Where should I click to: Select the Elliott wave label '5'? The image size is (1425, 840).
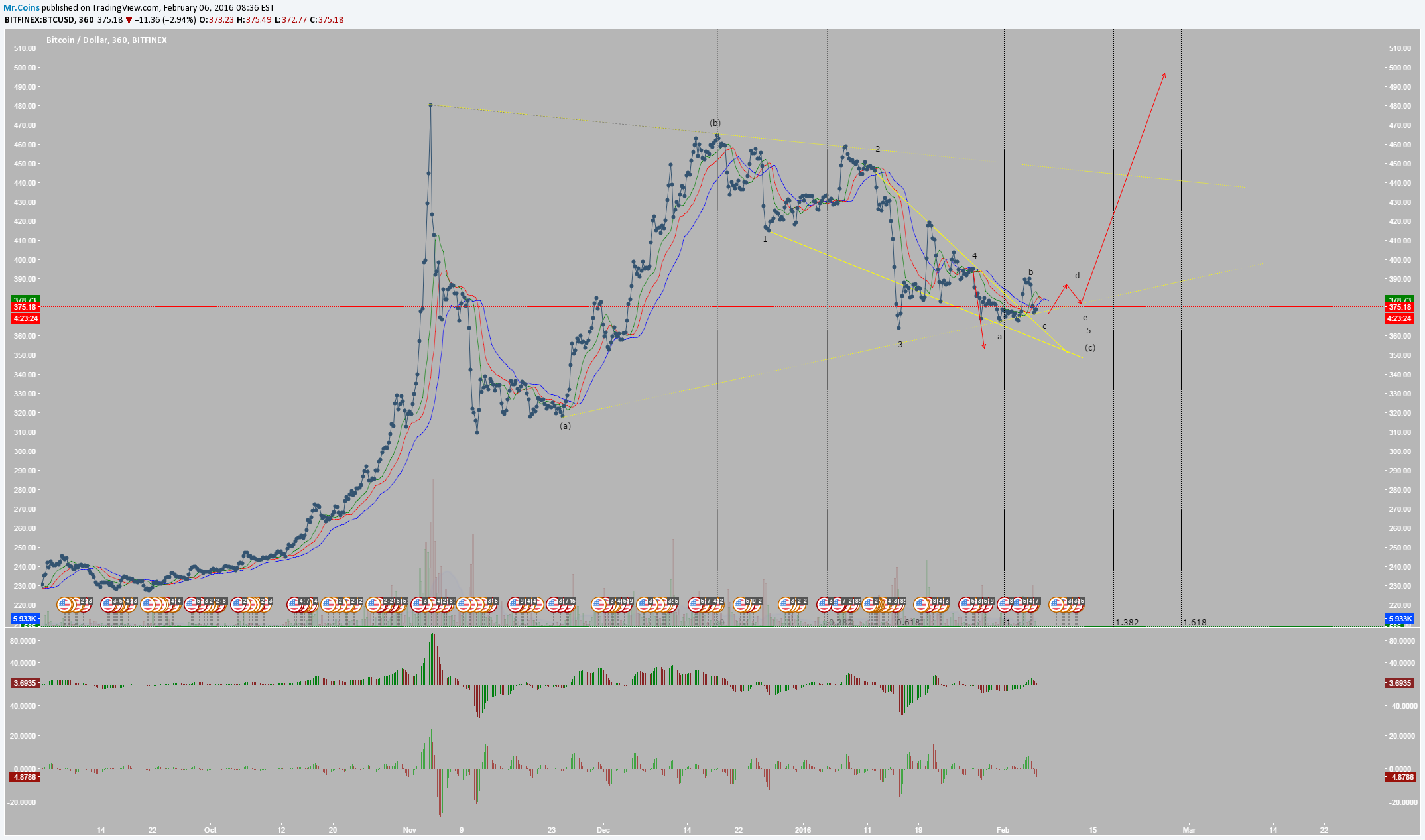coord(1088,331)
